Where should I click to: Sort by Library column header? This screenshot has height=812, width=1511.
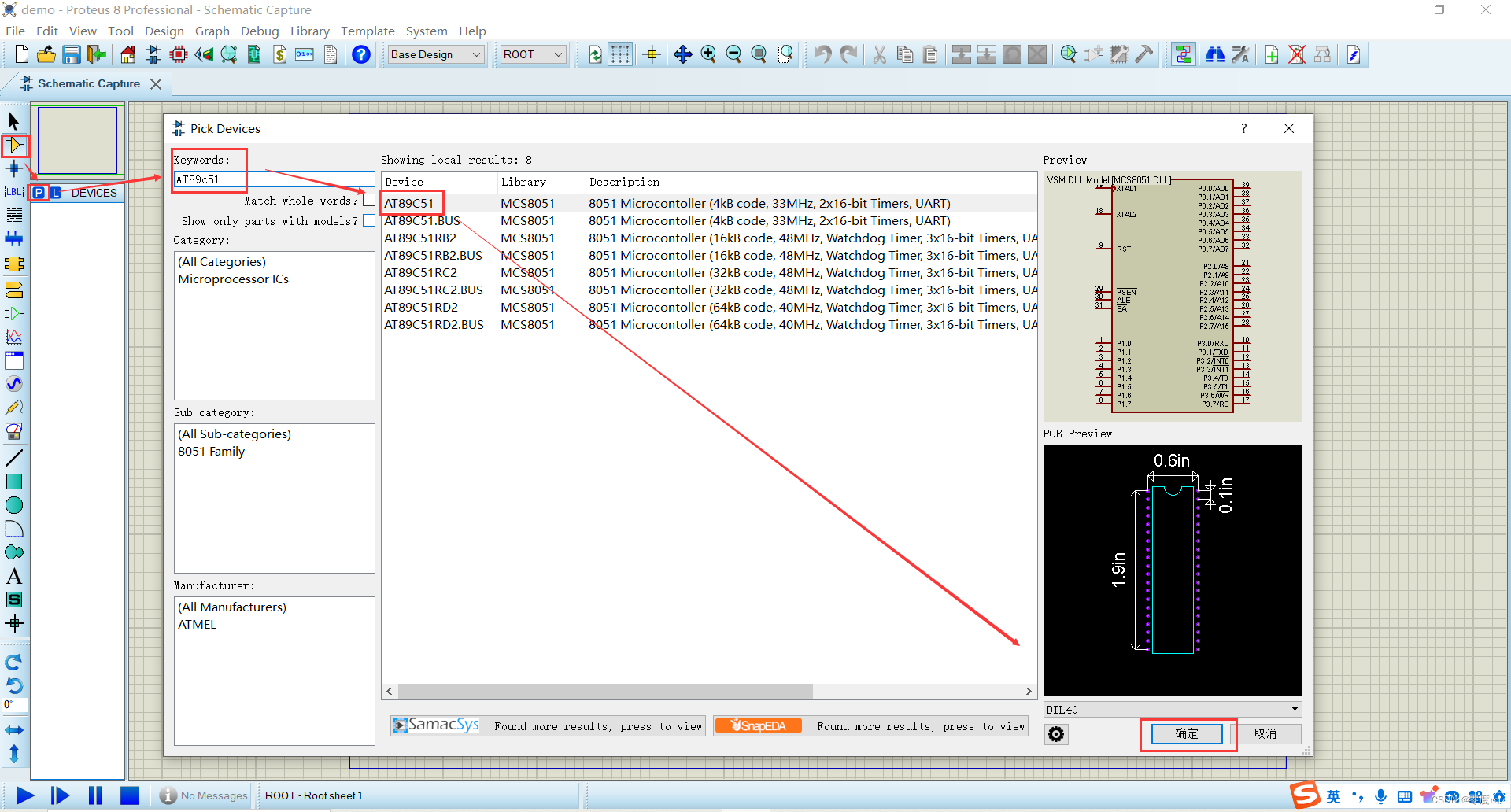pyautogui.click(x=541, y=182)
